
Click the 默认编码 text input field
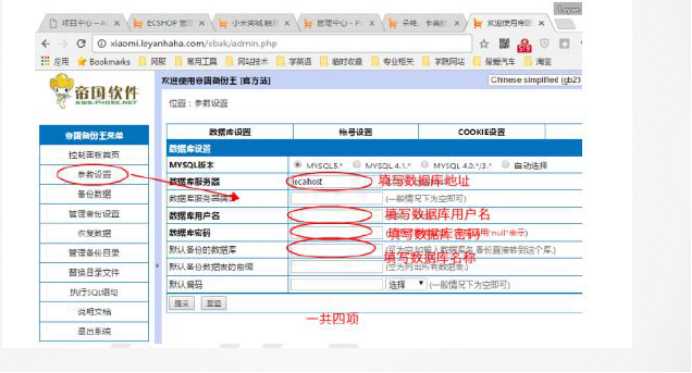pyautogui.click(x=336, y=284)
